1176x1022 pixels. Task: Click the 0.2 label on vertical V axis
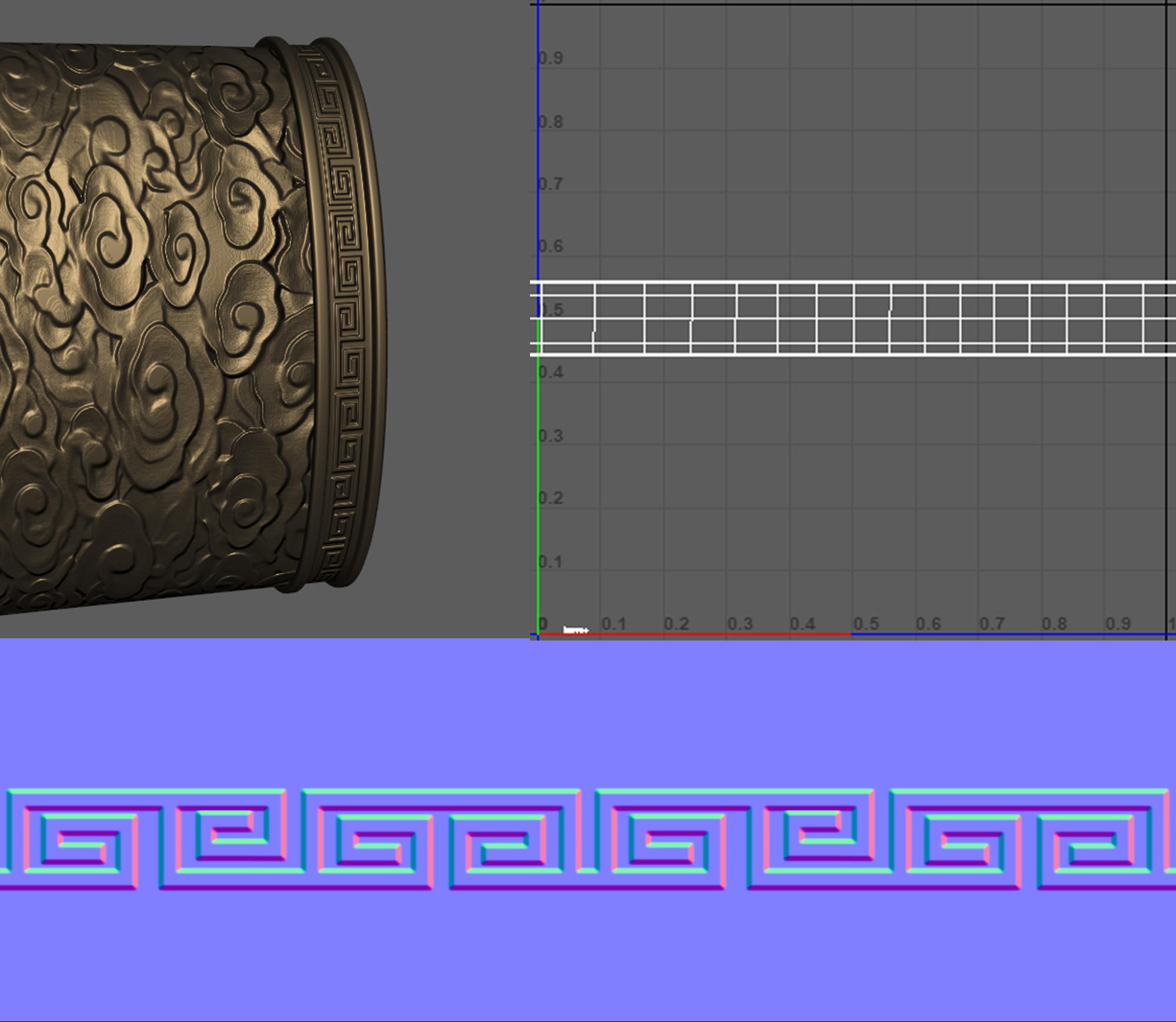click(551, 498)
